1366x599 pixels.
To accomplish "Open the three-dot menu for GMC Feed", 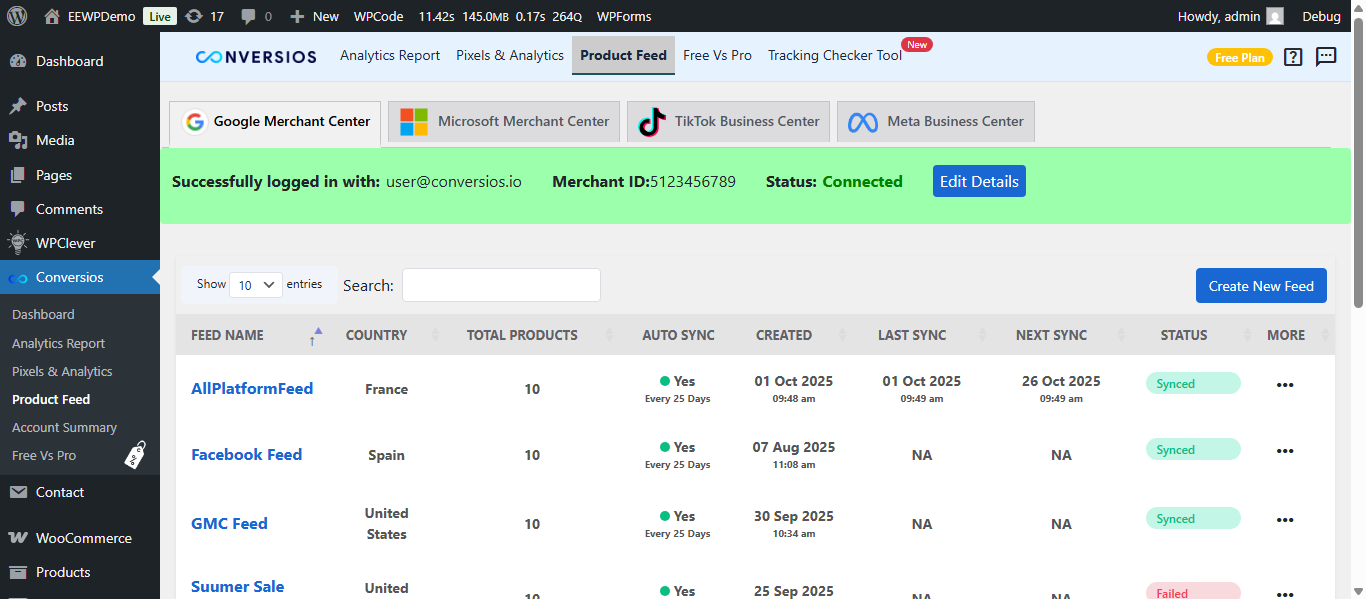I will (1285, 519).
